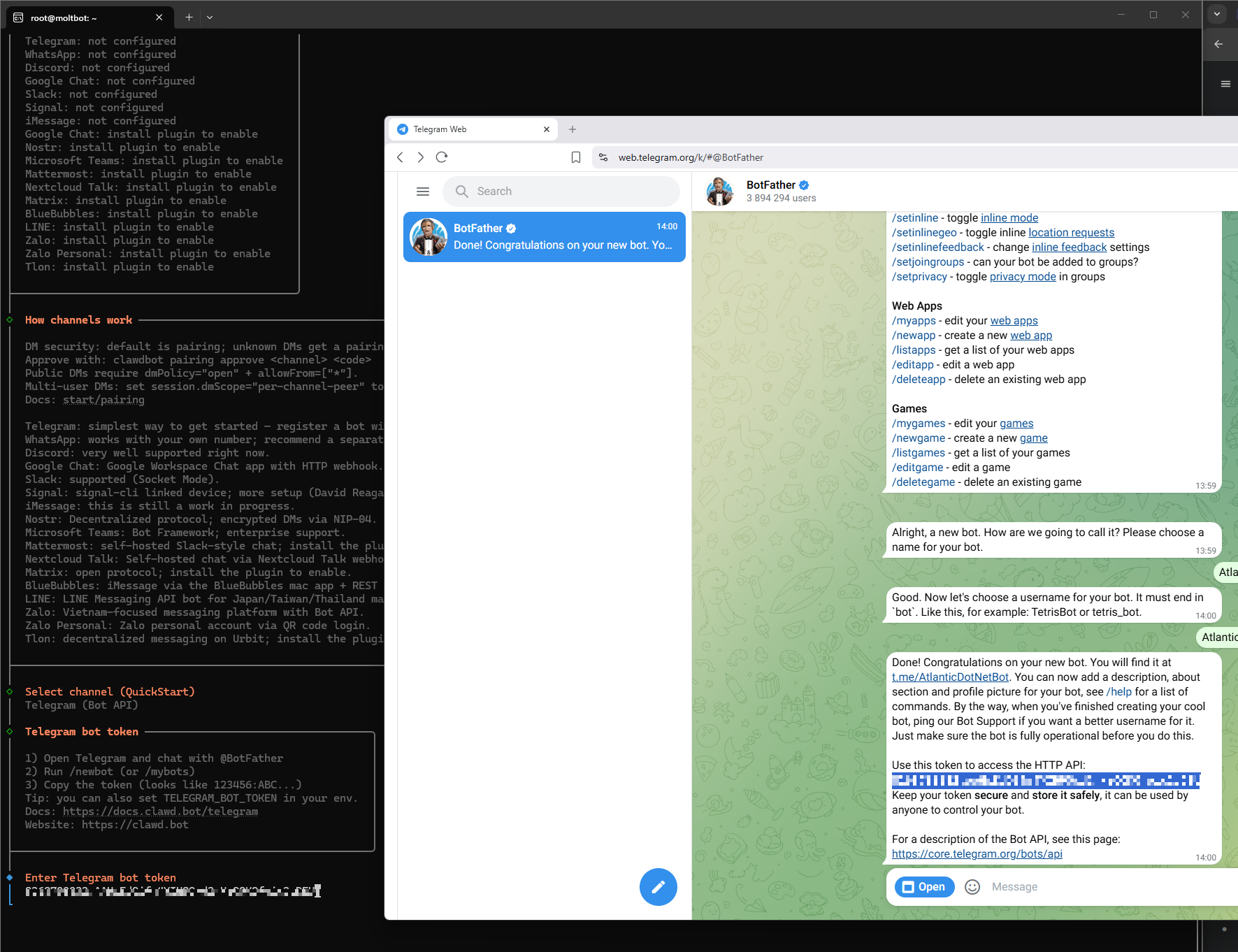This screenshot has height=952, width=1238.
Task: Open the t.me/AtlanticDotNetBot link
Action: tap(950, 677)
